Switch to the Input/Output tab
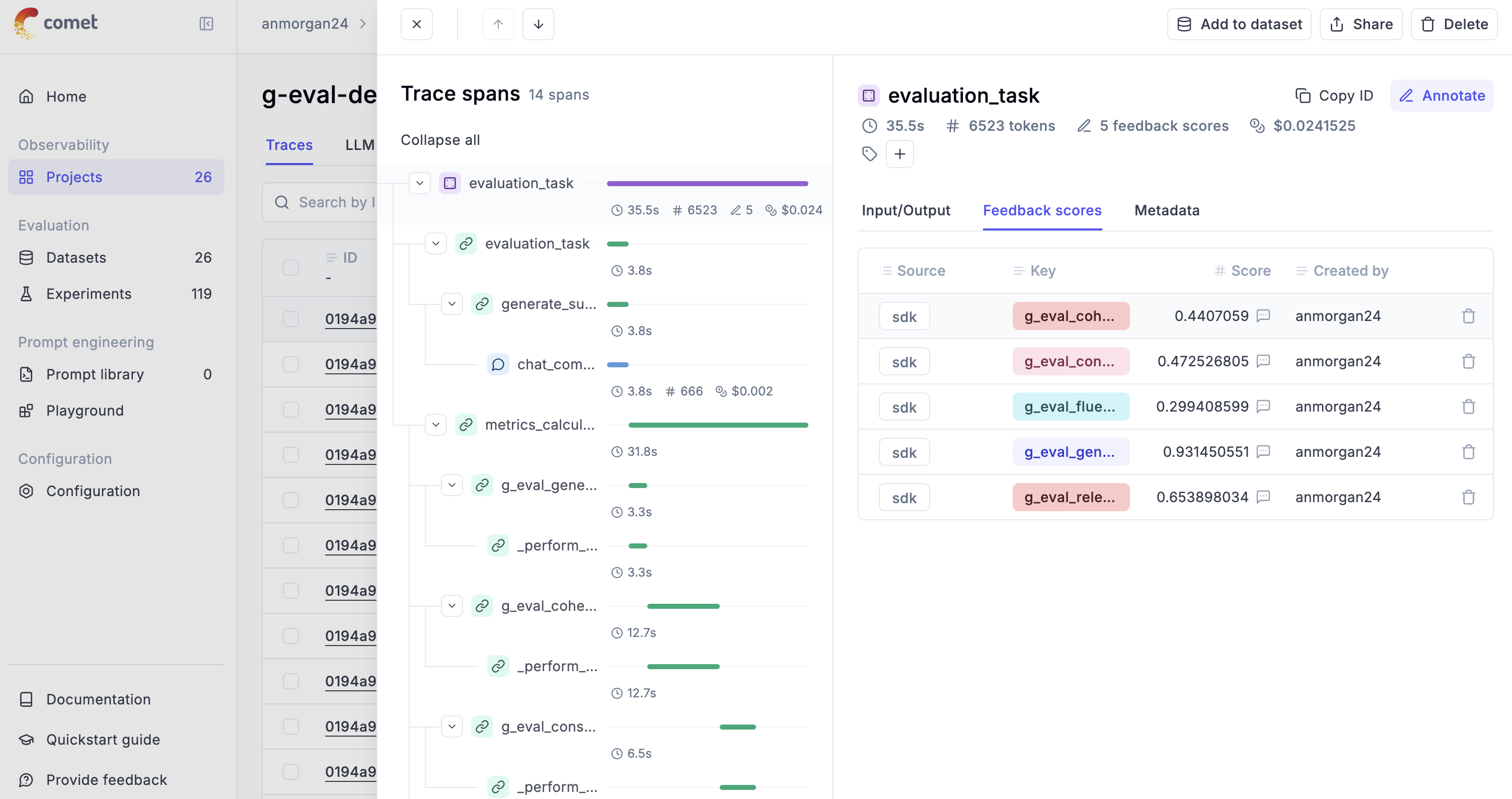The image size is (1512, 799). pos(905,211)
